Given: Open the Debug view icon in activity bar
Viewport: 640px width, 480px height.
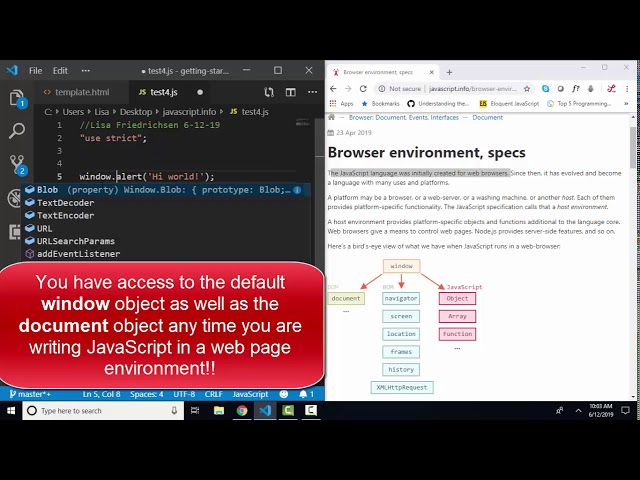Looking at the screenshot, I should 14,199.
